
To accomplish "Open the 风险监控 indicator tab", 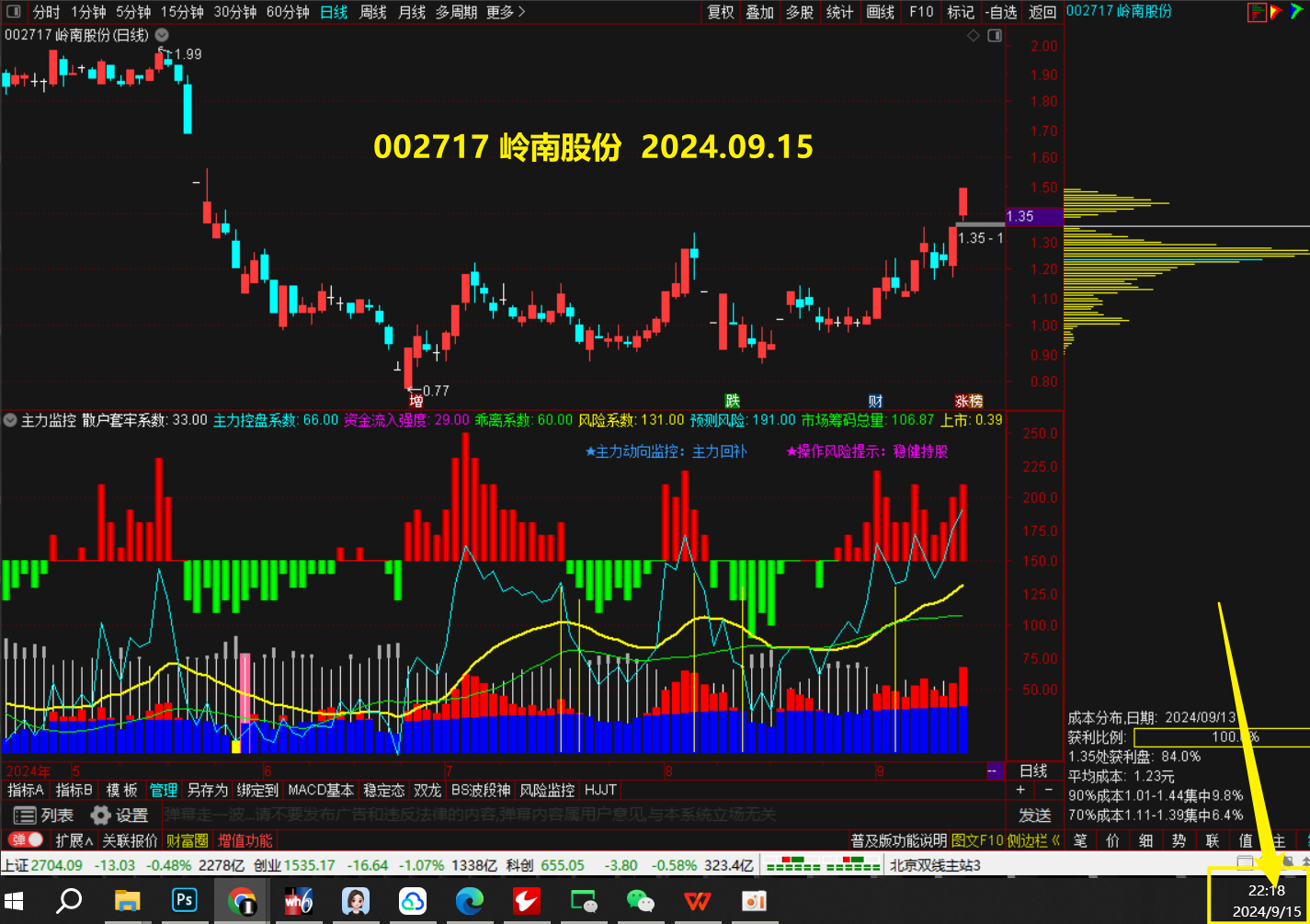I will click(547, 790).
